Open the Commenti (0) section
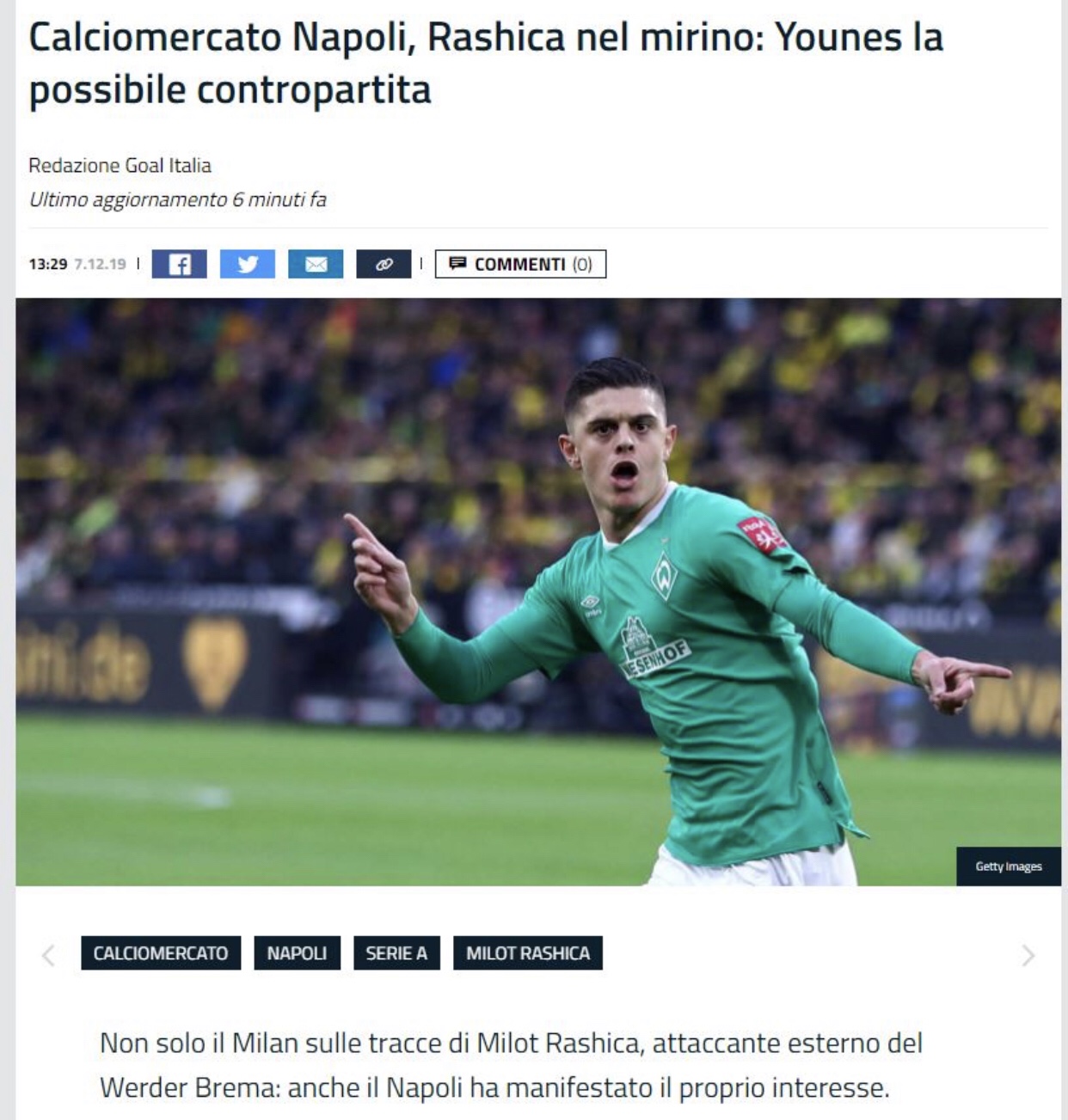 520,264
